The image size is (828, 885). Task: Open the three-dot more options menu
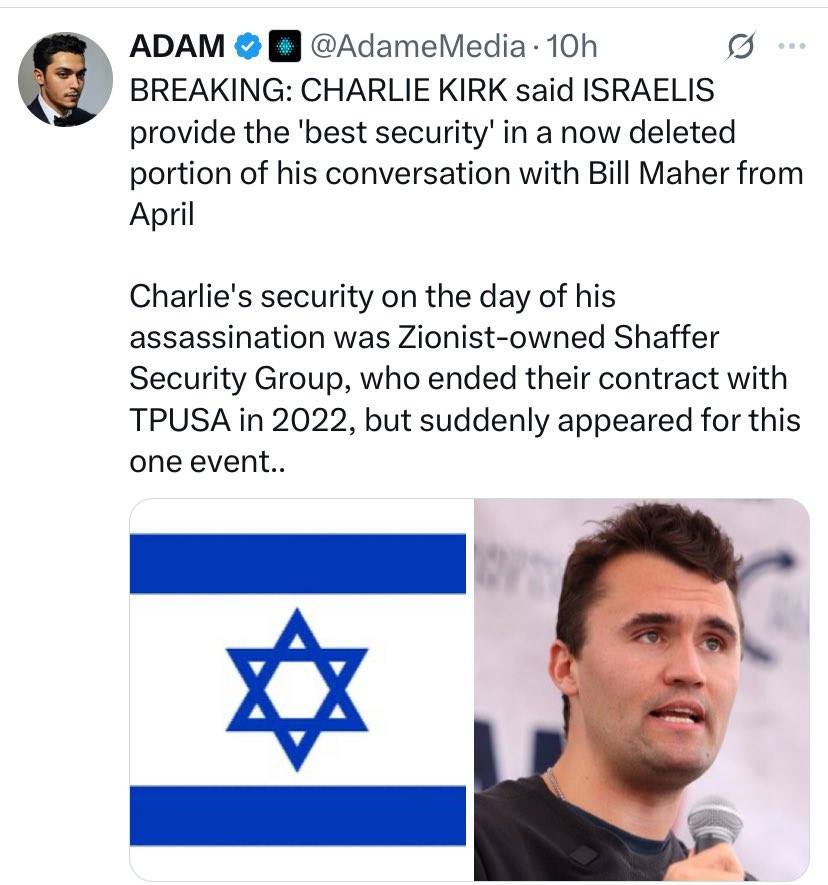click(x=791, y=46)
